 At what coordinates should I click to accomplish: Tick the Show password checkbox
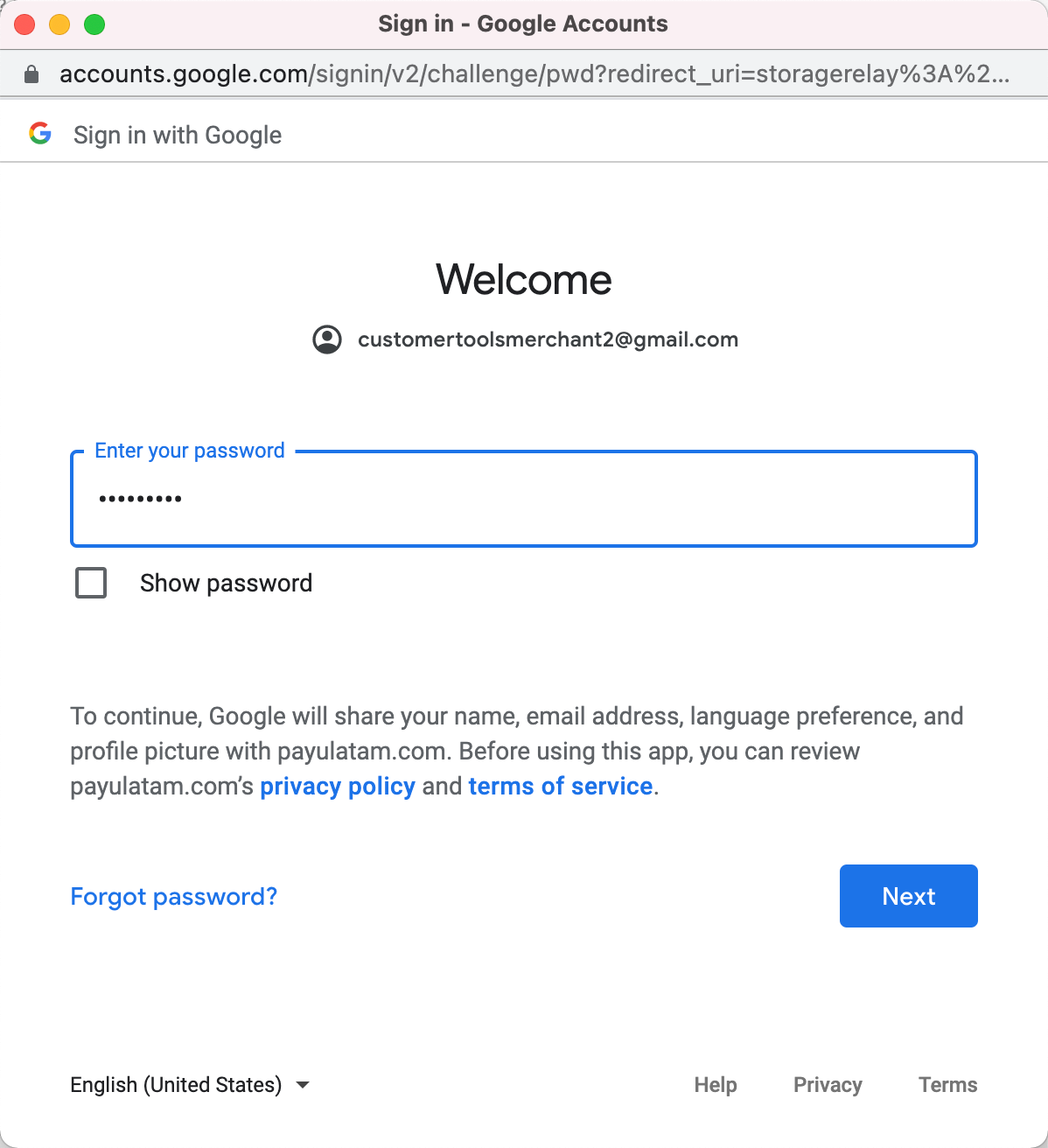point(91,583)
